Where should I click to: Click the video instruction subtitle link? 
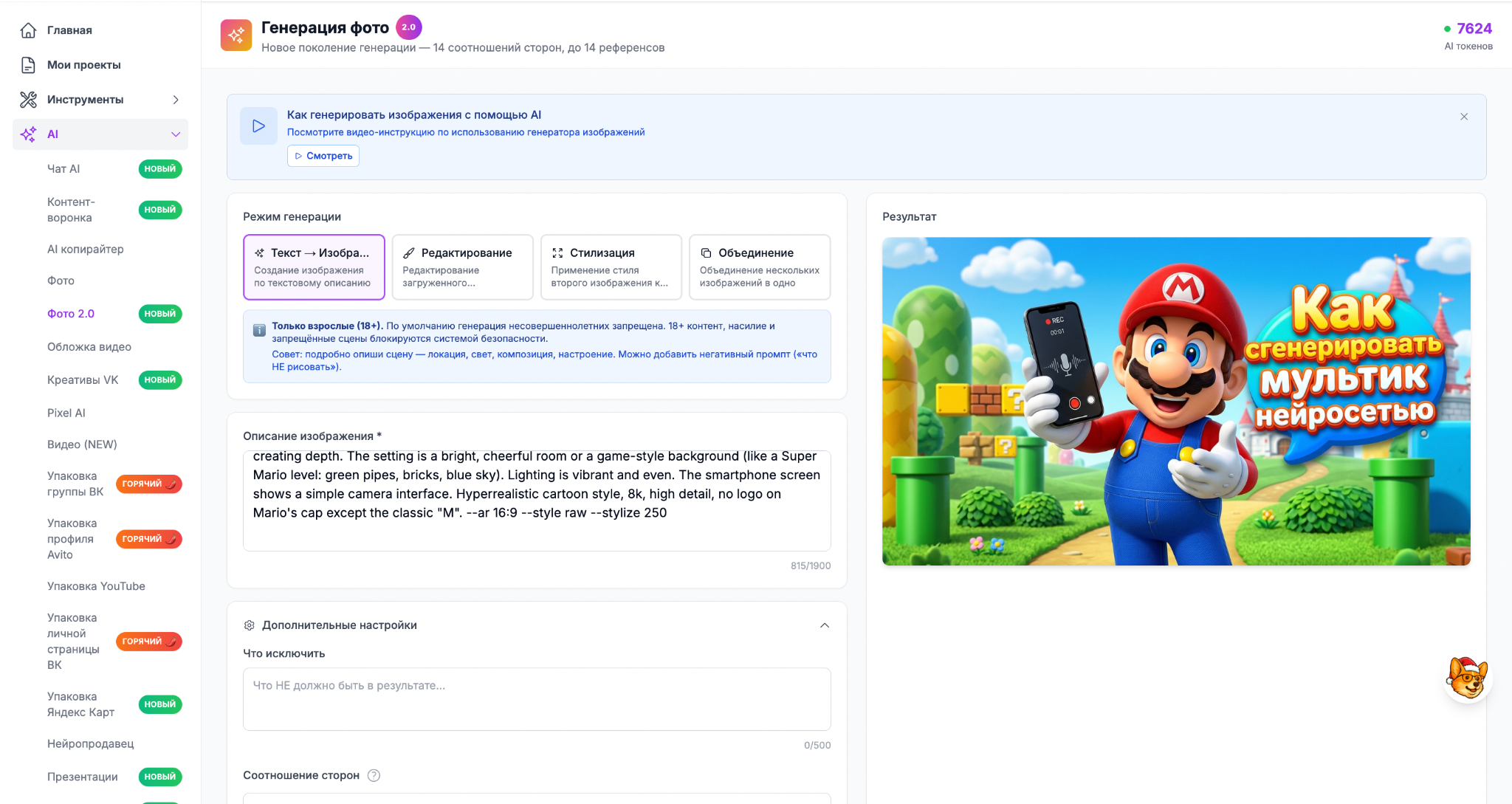(466, 133)
